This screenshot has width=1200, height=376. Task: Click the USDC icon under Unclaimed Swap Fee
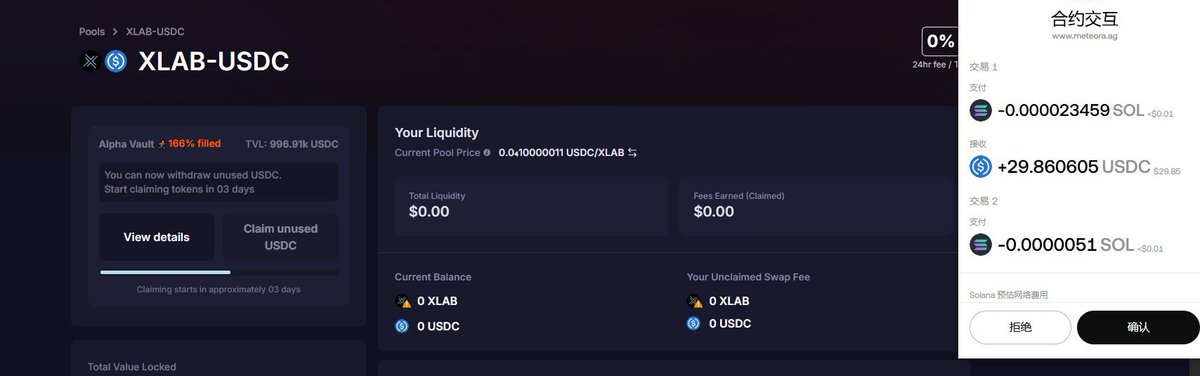coord(694,323)
